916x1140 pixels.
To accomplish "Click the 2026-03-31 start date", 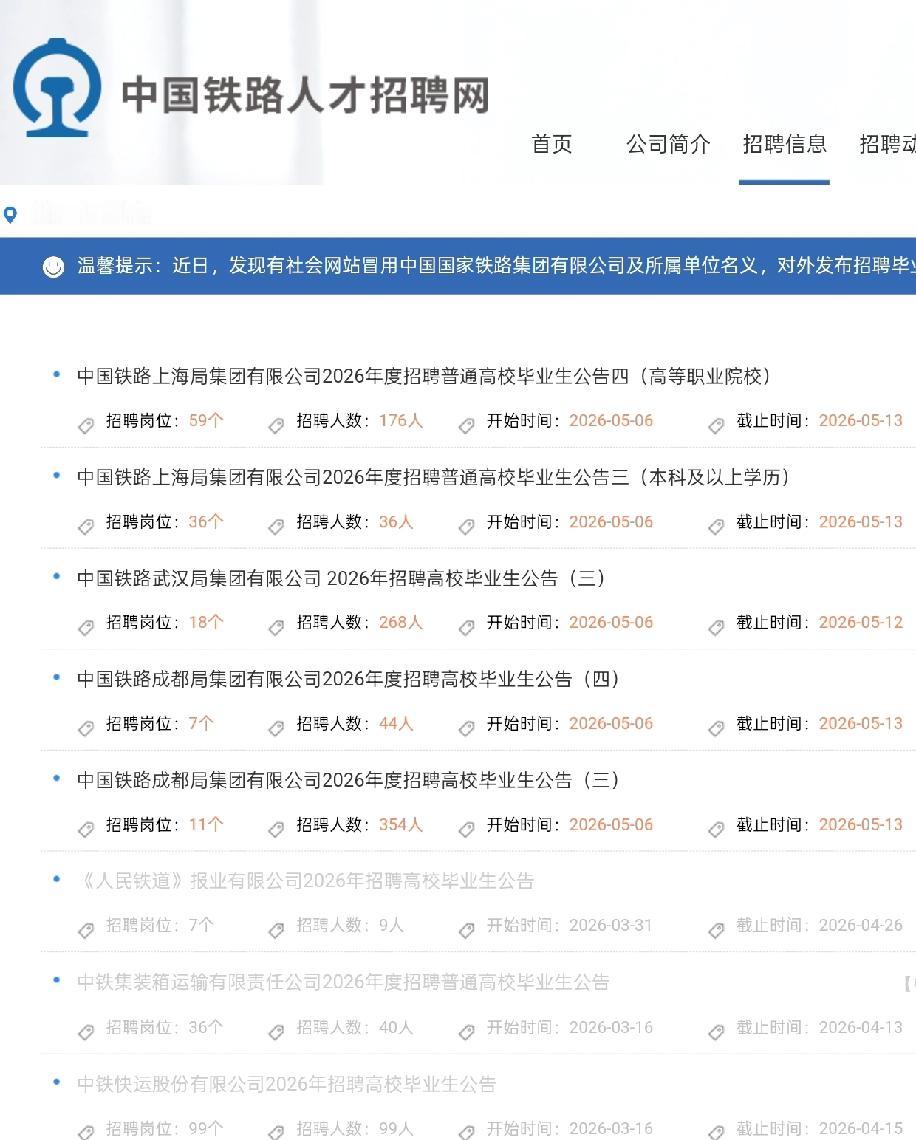I will [611, 926].
